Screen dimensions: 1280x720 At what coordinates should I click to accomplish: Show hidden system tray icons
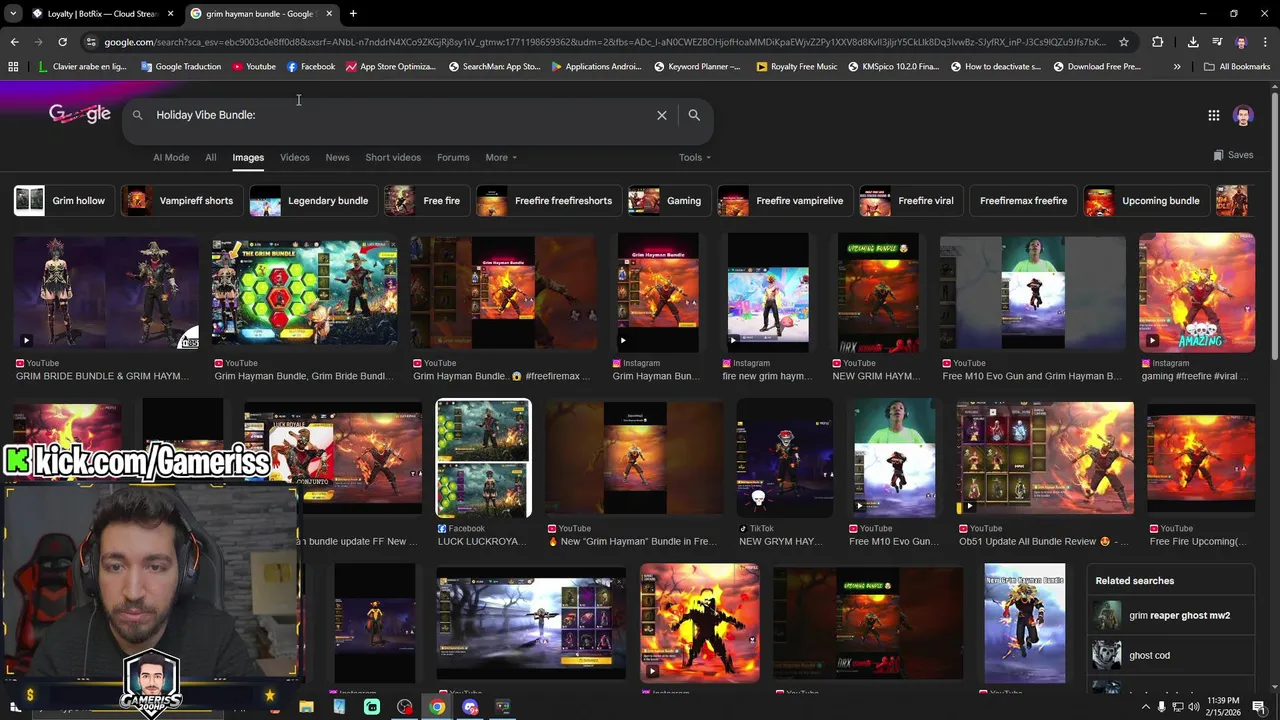coord(1145,707)
